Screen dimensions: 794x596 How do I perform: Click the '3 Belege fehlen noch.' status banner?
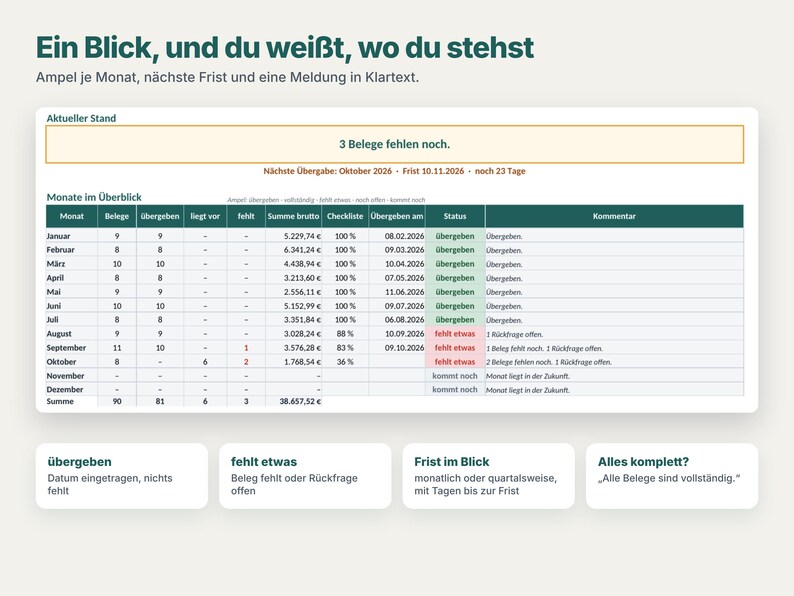[394, 144]
